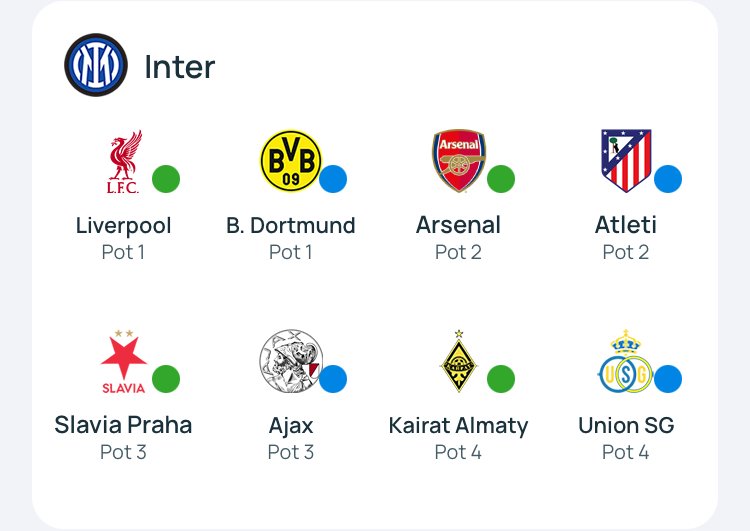Select the Kairat Almaty diamond crest
This screenshot has width=750, height=531.
(459, 361)
